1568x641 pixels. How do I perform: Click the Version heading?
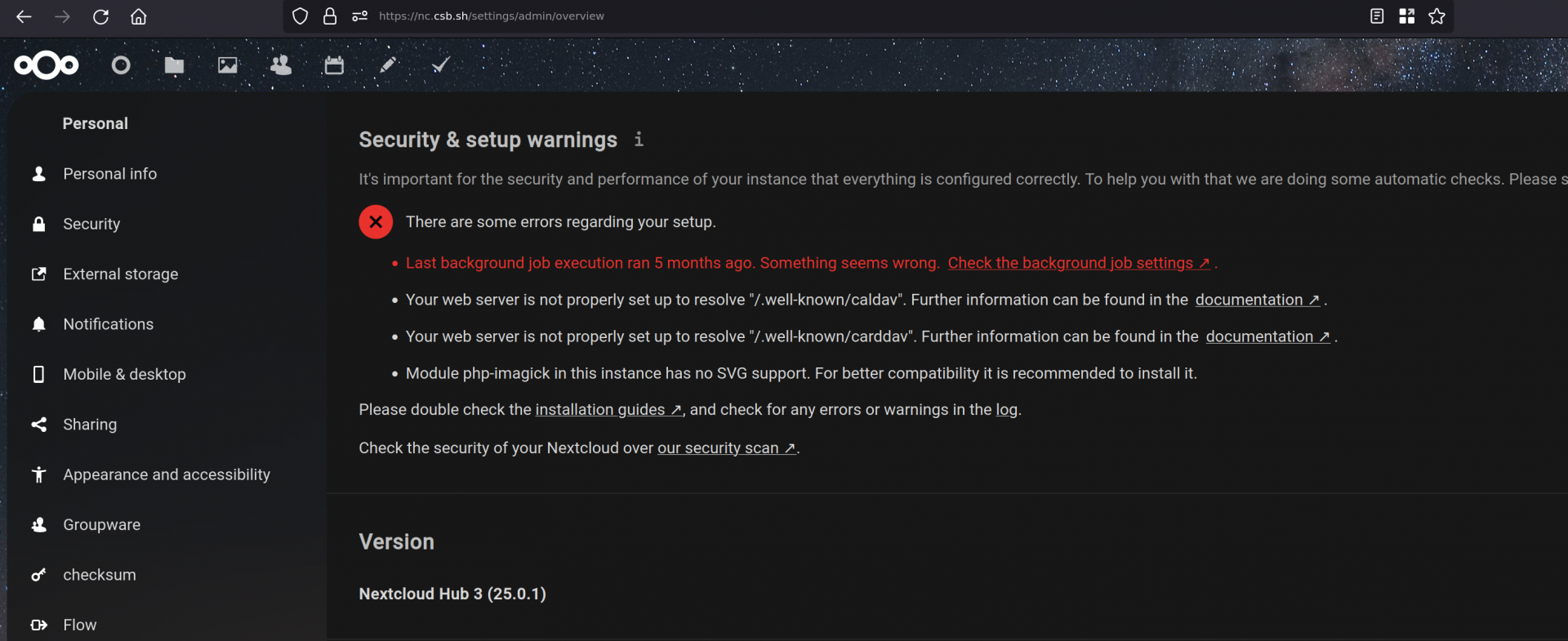pos(397,542)
